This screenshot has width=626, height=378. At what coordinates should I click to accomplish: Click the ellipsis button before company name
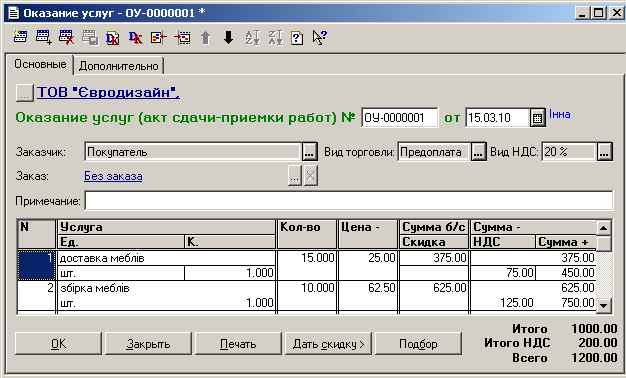tap(24, 93)
